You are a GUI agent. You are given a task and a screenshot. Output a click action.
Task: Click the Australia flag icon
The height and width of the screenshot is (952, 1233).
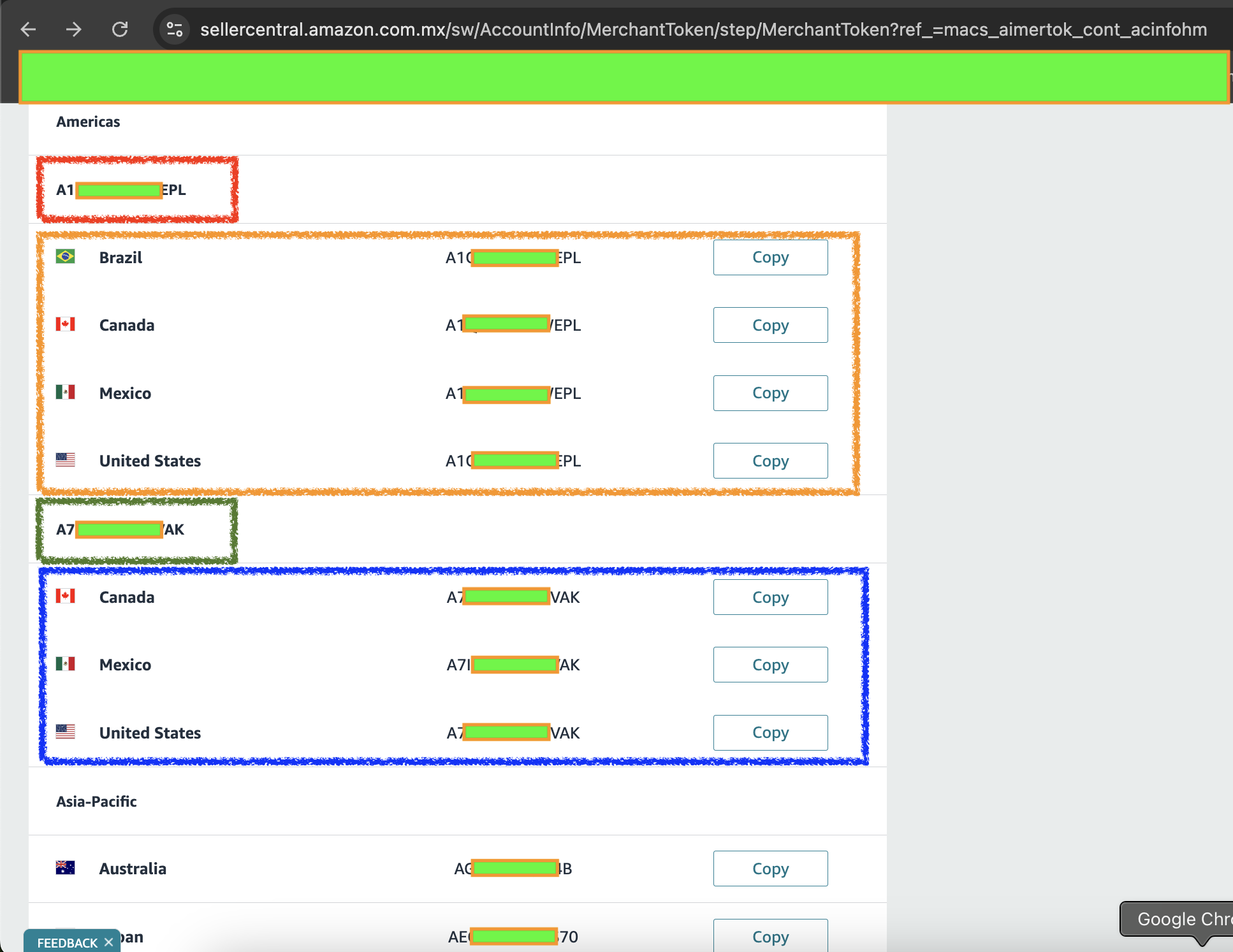tap(65, 867)
